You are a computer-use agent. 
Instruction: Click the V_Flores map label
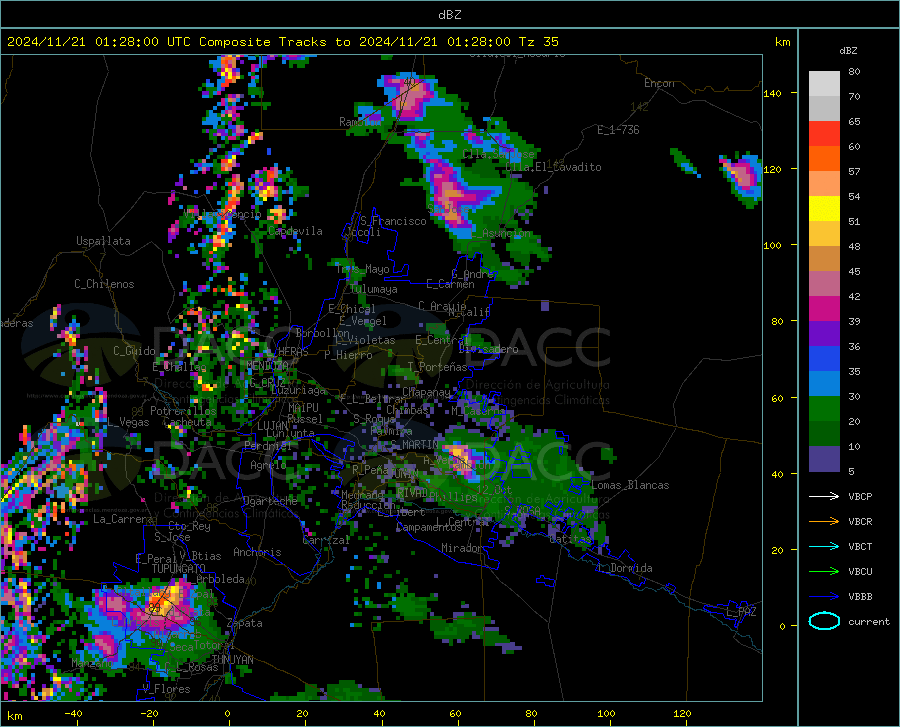[166, 689]
